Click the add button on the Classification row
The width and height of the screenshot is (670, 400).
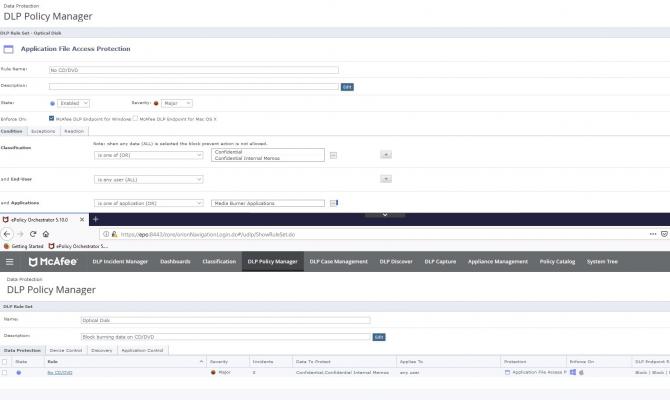[x=386, y=155]
